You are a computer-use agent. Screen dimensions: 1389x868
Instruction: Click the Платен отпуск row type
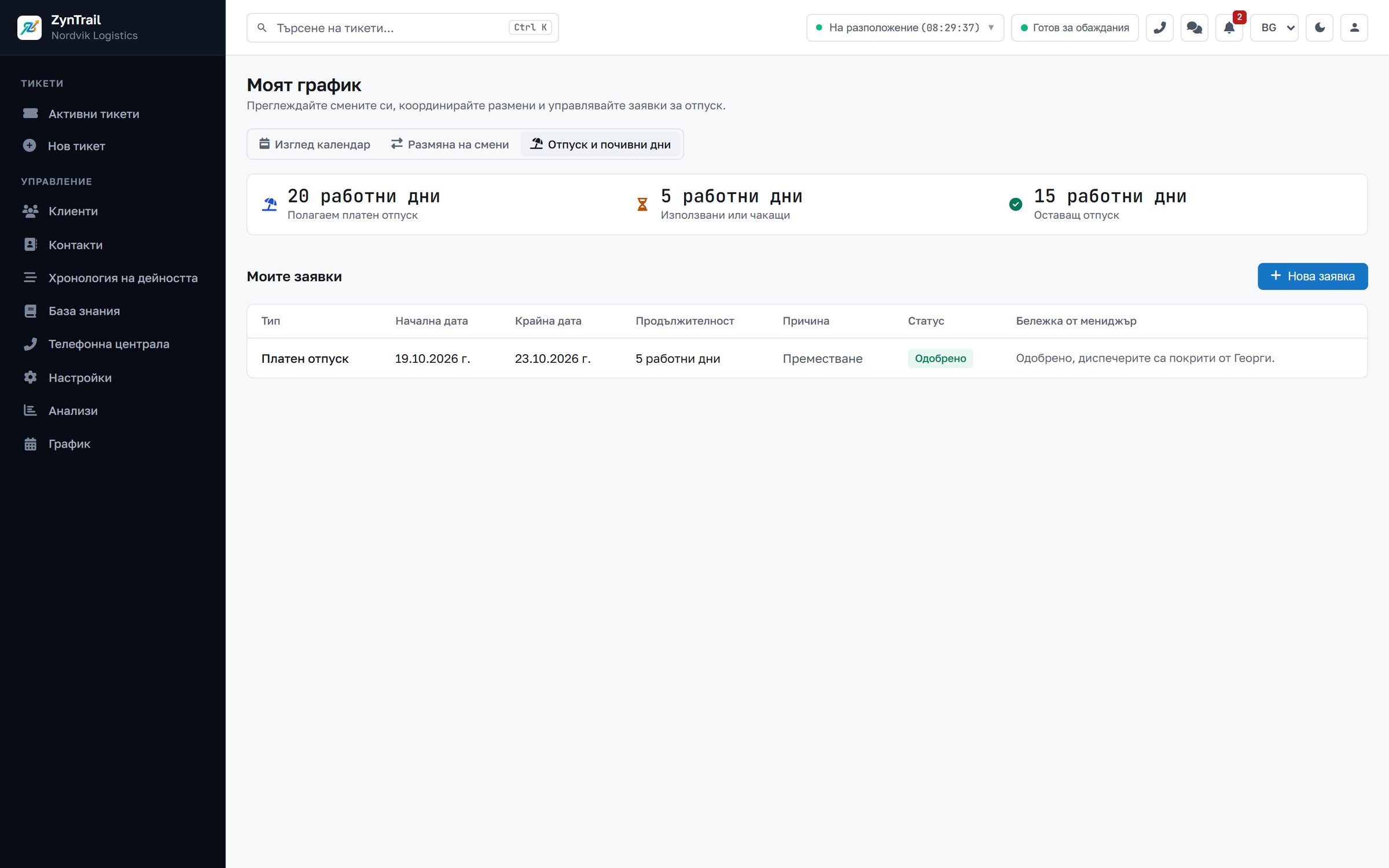(x=305, y=358)
